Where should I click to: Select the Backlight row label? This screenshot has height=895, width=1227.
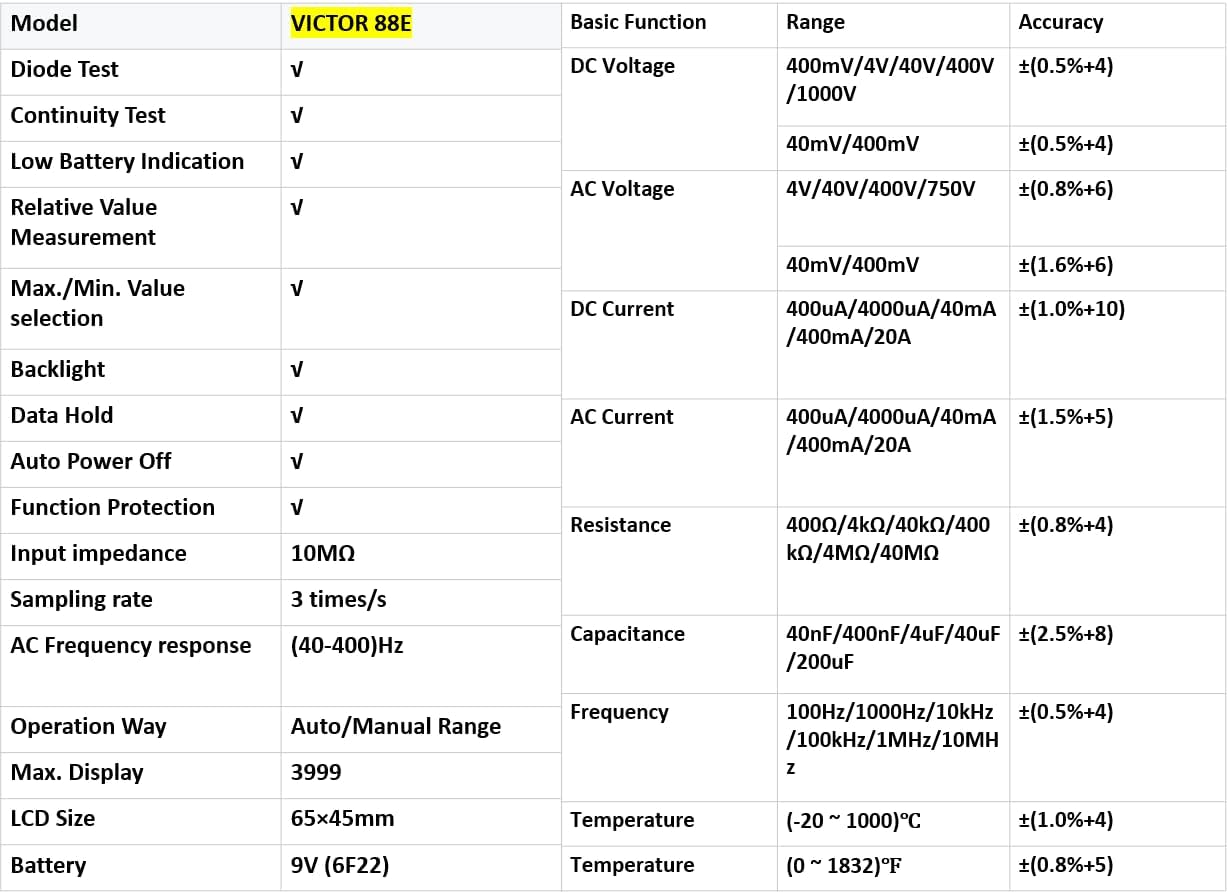click(58, 370)
